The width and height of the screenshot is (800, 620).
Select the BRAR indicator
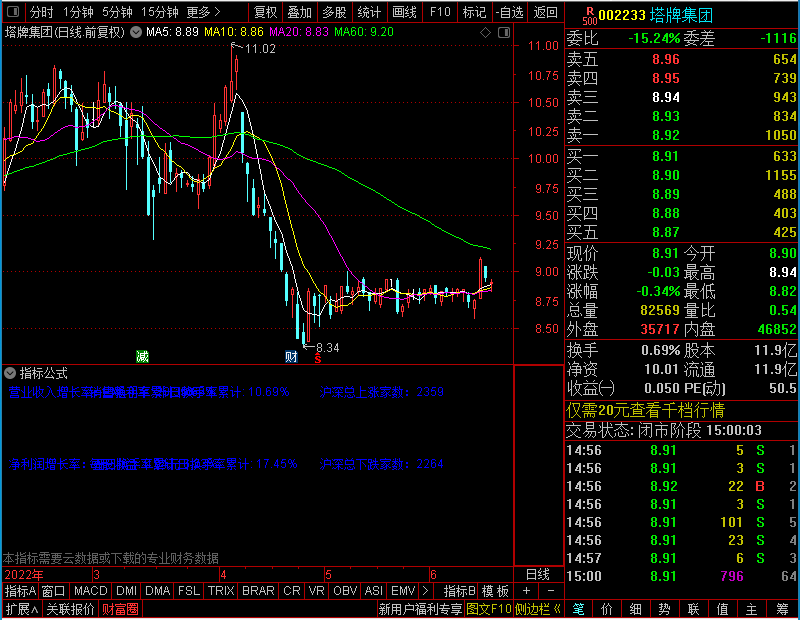[258, 591]
